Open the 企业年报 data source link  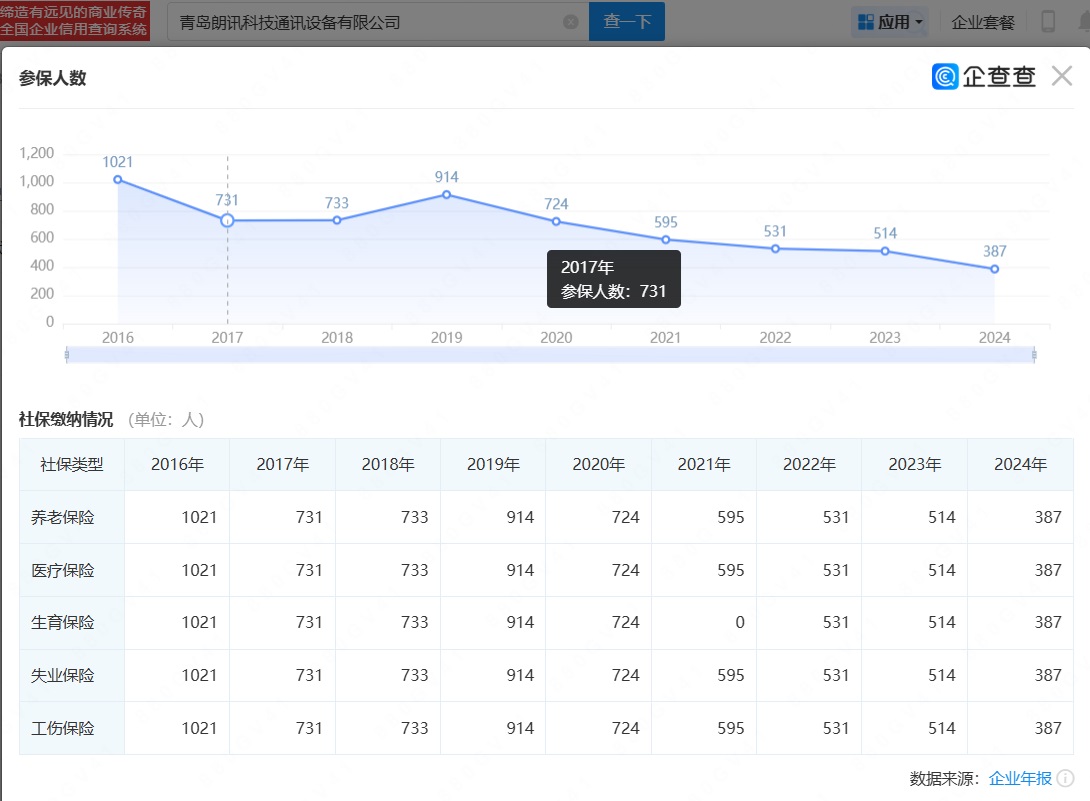coord(1020,778)
